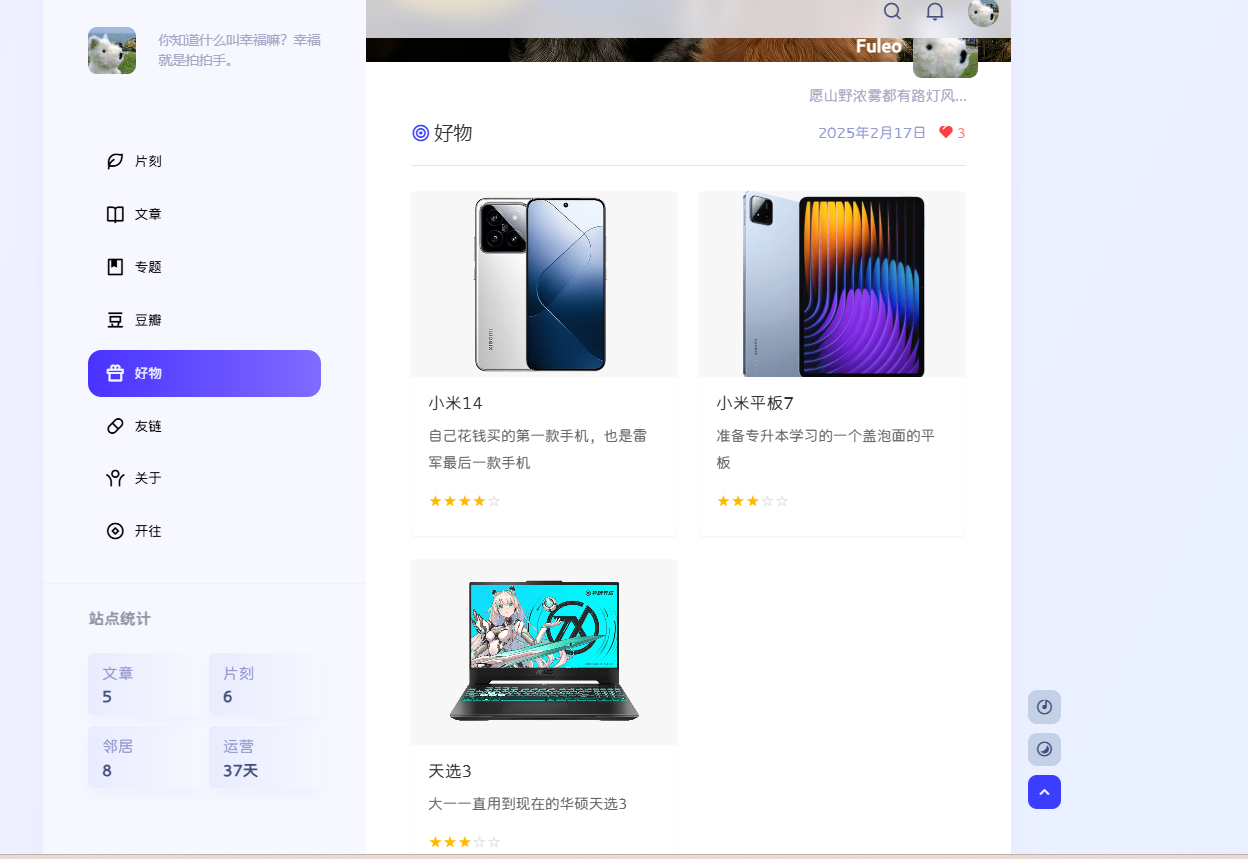The image size is (1248, 859).
Task: Open the 关于 about page
Action: tap(204, 478)
